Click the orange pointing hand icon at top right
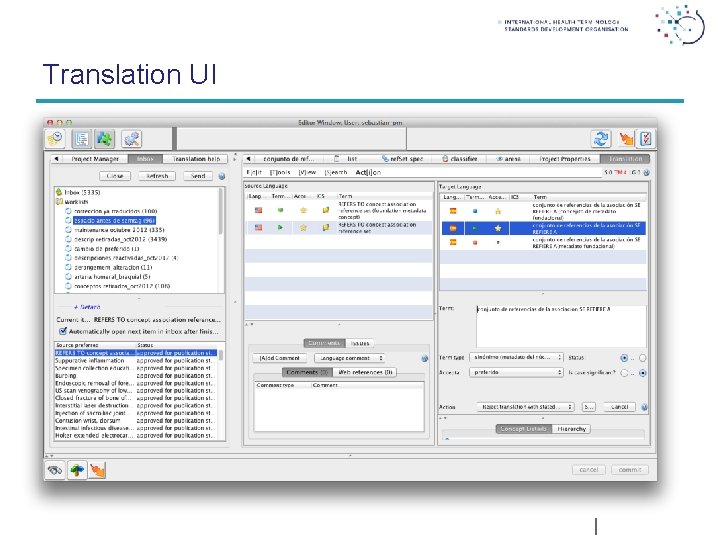Image resolution: width=720 pixels, height=540 pixels. [x=626, y=139]
